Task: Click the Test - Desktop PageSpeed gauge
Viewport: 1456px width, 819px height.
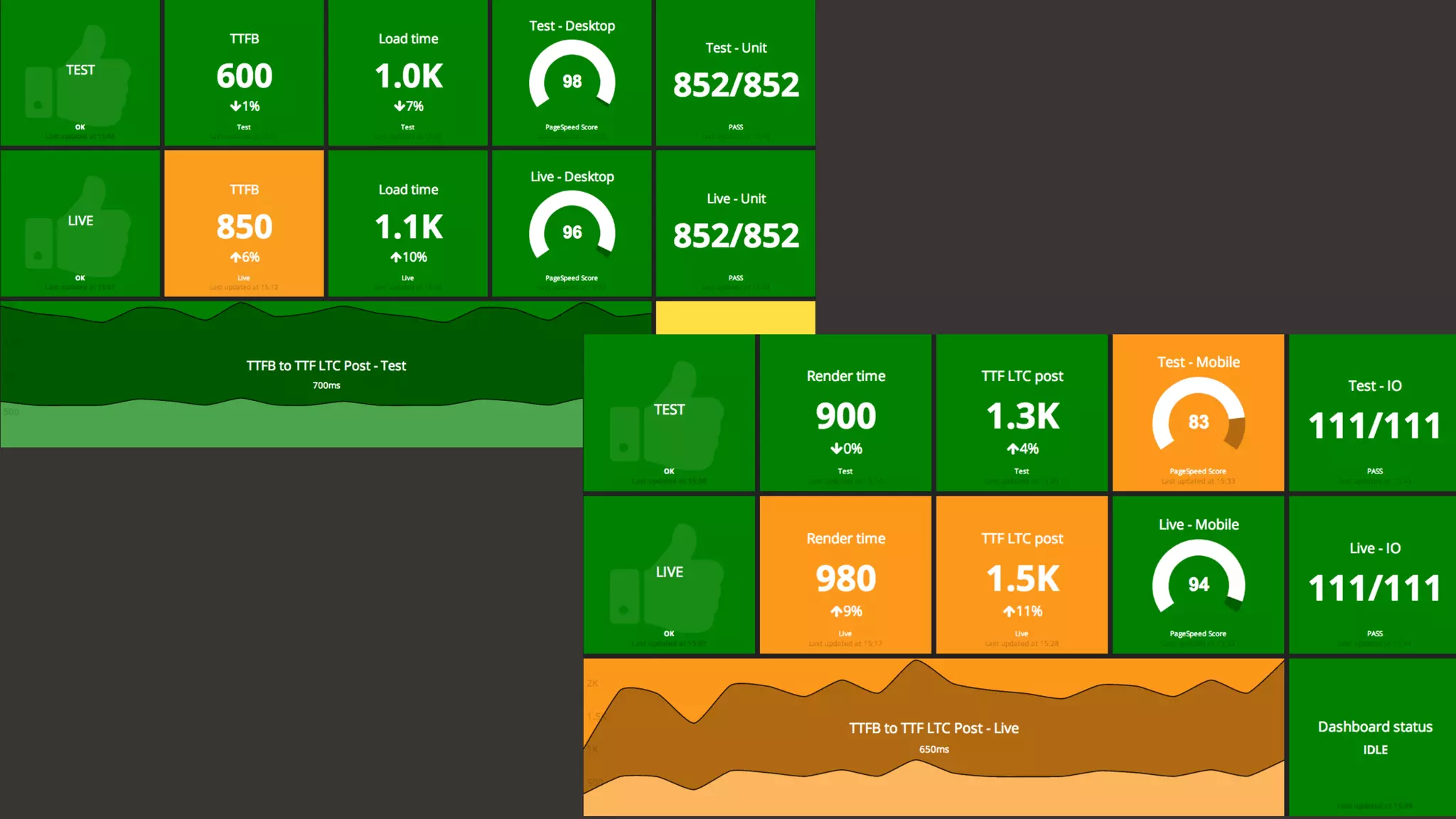Action: (572, 80)
